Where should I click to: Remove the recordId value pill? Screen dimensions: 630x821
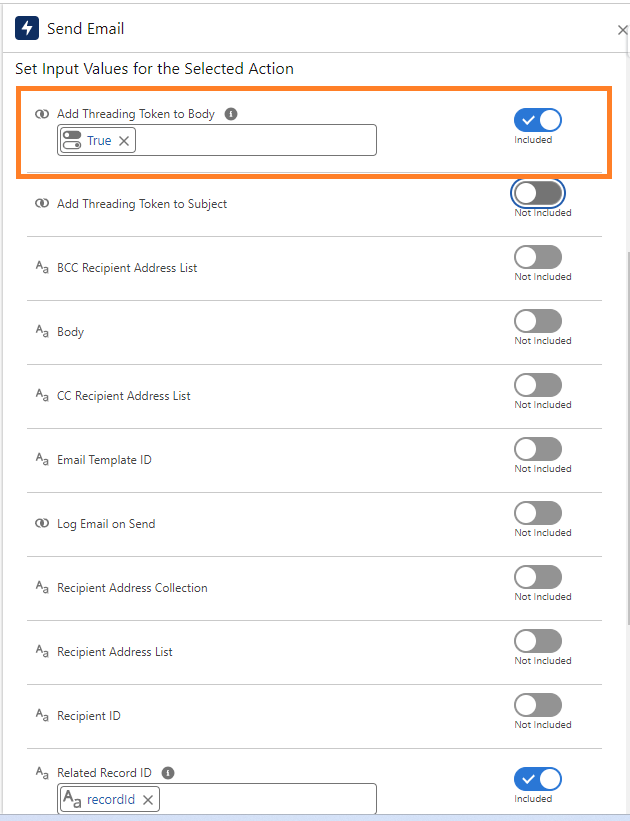click(x=148, y=800)
